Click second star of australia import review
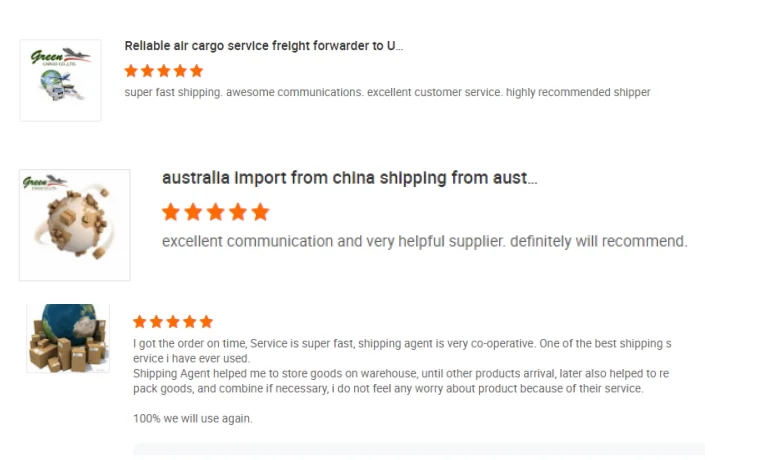 193,212
